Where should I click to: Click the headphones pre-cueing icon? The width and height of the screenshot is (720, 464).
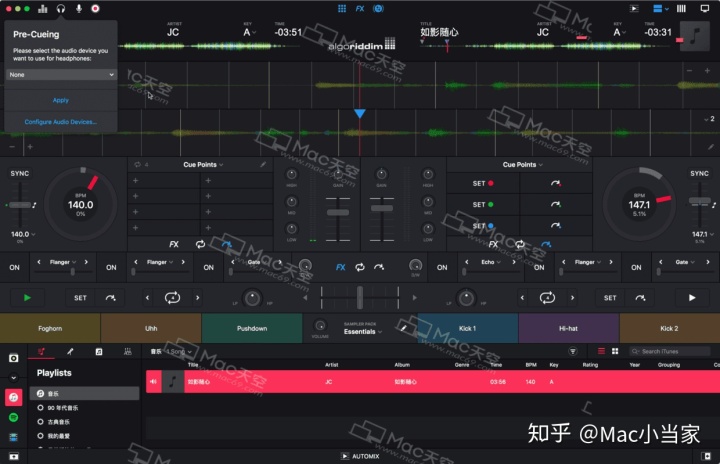(x=61, y=9)
